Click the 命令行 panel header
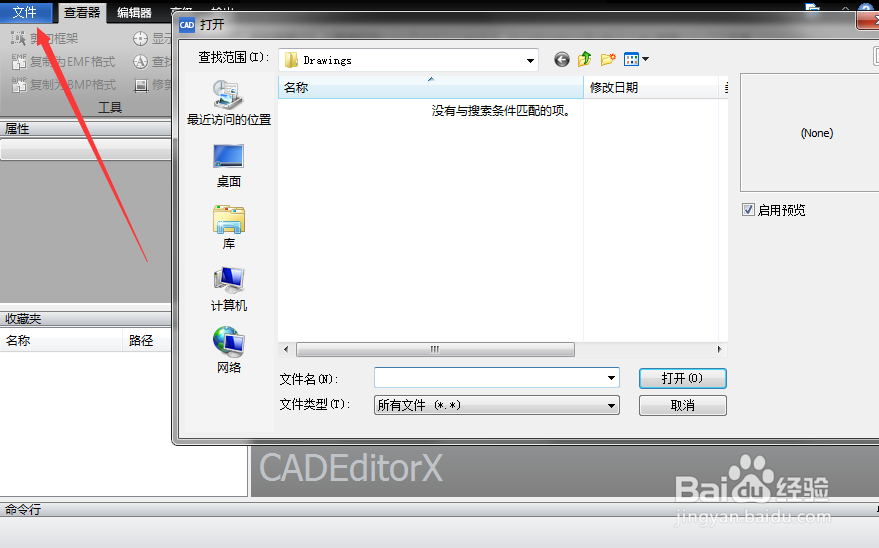 (x=440, y=509)
